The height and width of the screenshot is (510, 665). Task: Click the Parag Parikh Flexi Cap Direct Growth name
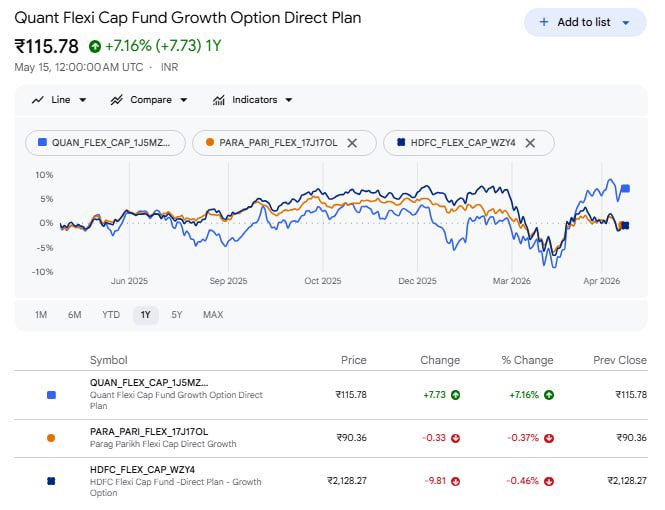pos(163,444)
